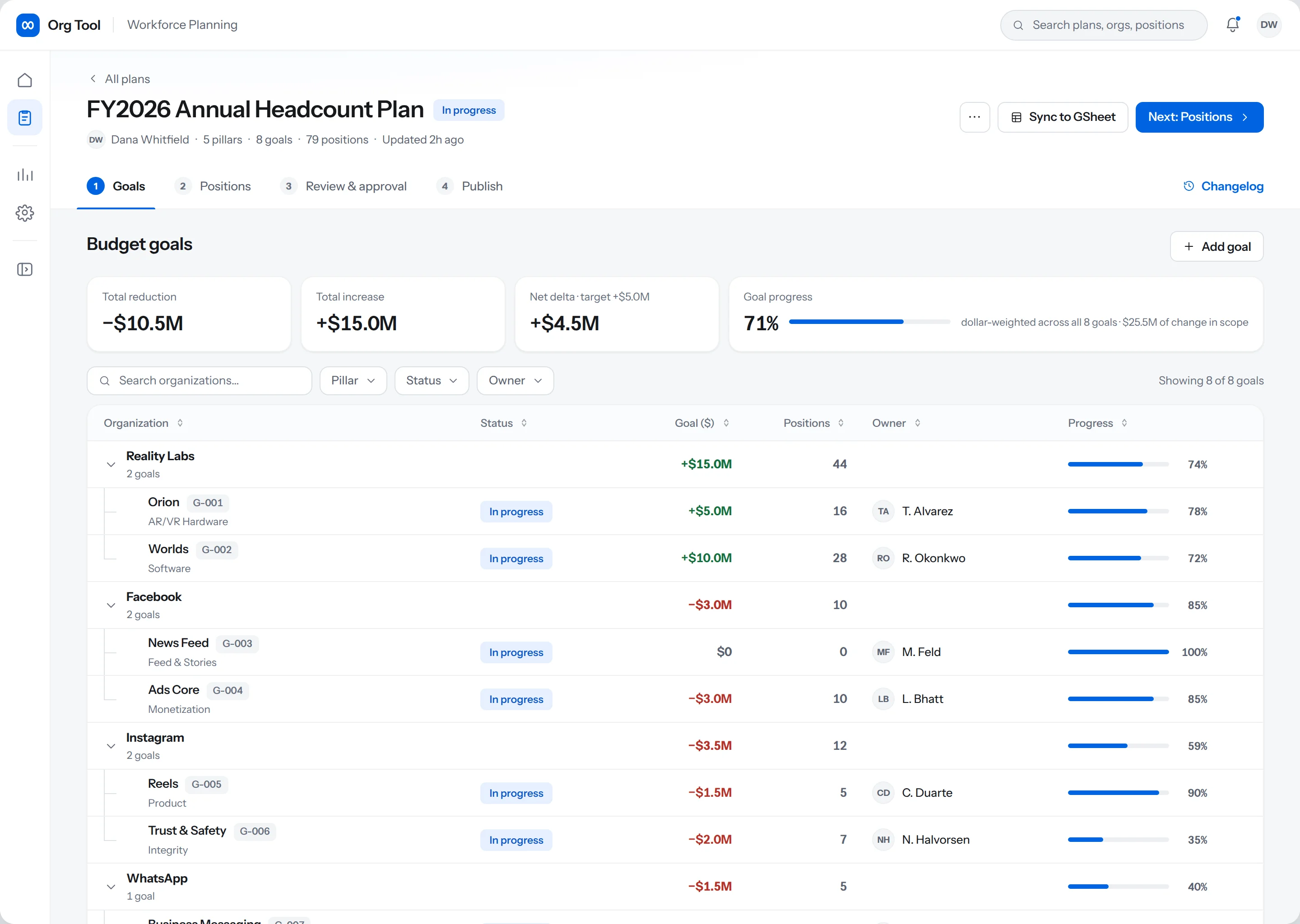This screenshot has width=1300, height=924.
Task: Sort by Positions column arrows
Action: (840, 423)
